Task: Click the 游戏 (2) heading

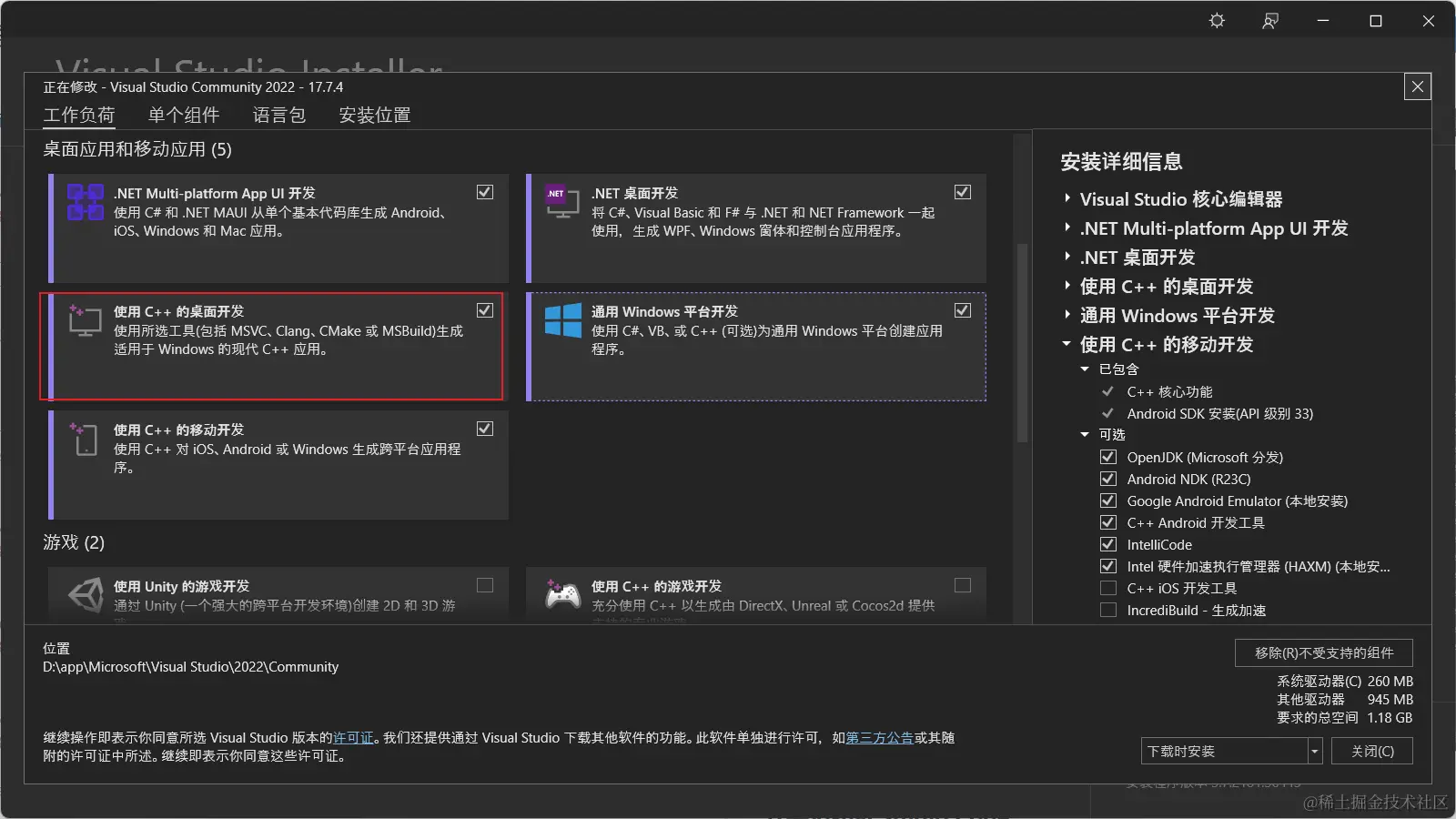Action: point(74,542)
